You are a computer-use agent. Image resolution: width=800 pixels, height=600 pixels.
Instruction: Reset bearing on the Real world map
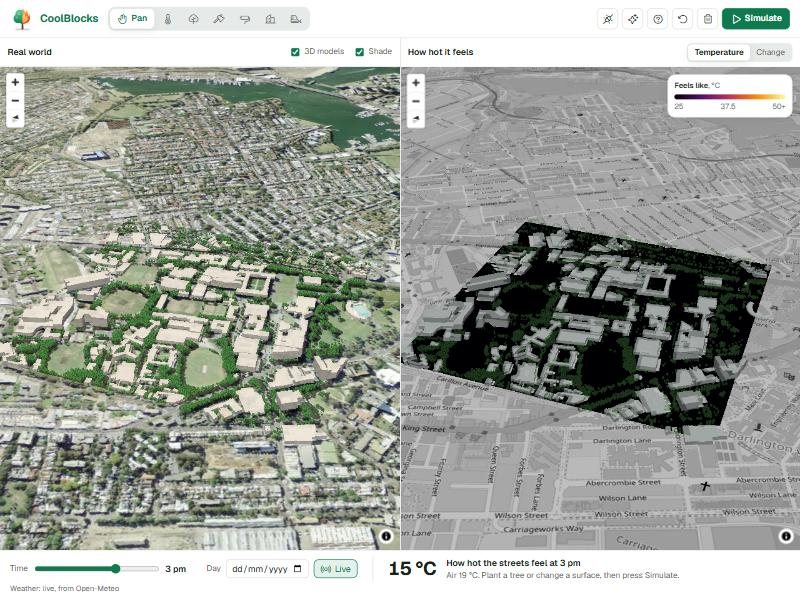pyautogui.click(x=15, y=118)
